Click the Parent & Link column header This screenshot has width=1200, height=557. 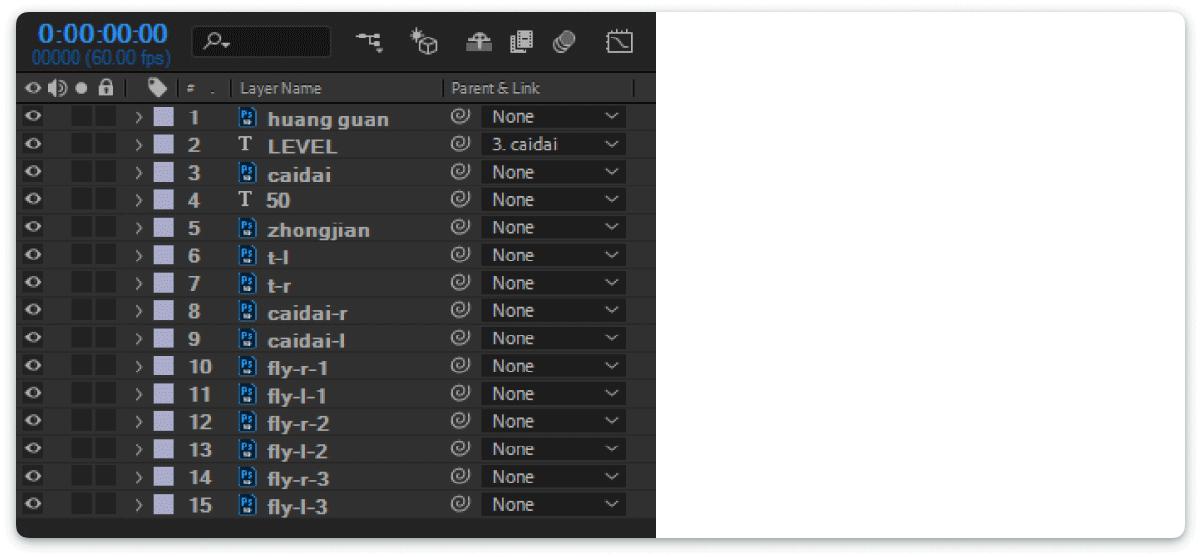494,88
